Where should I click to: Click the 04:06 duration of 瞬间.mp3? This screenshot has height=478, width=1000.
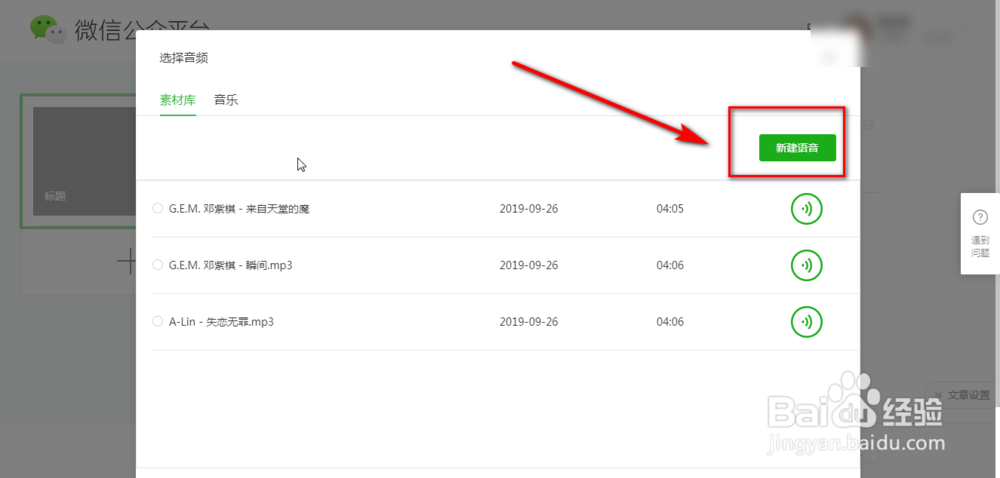click(x=670, y=265)
